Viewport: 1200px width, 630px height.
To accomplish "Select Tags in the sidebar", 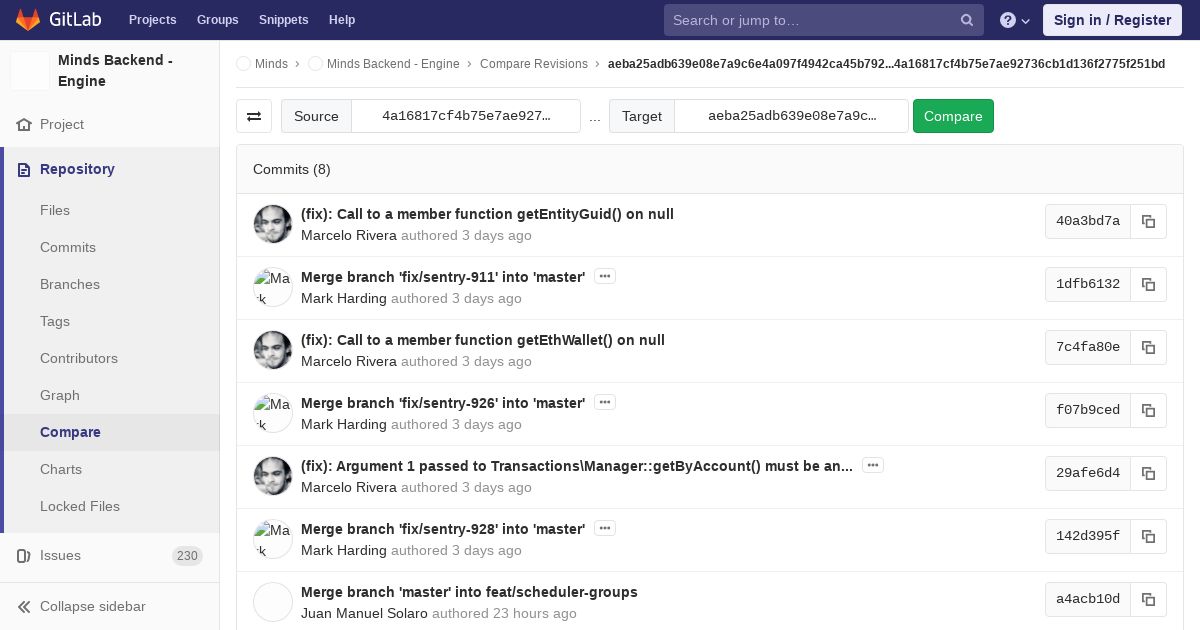I will [55, 321].
